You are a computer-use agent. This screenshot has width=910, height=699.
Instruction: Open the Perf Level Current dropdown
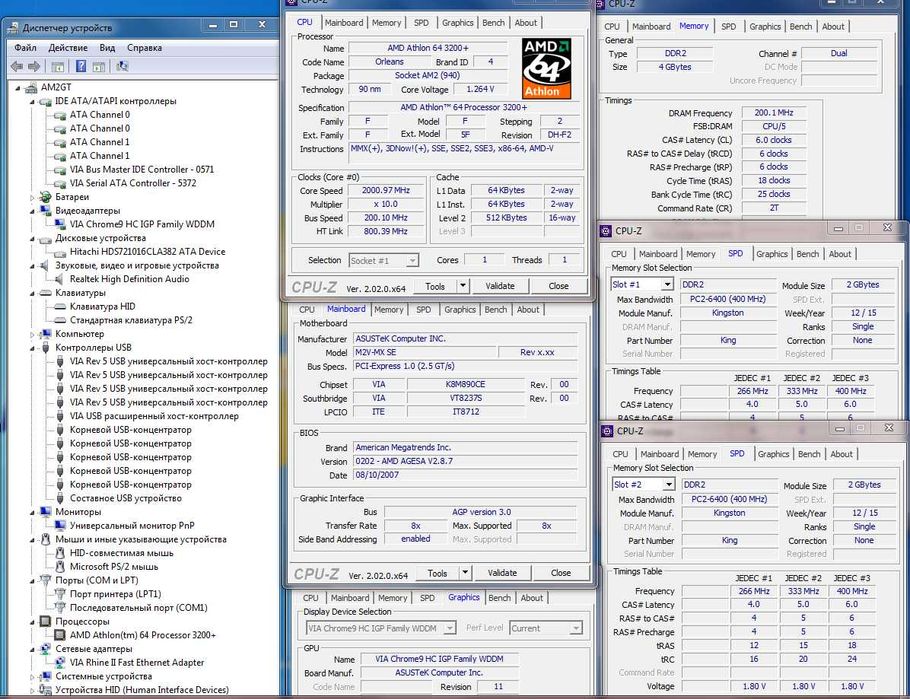point(575,628)
